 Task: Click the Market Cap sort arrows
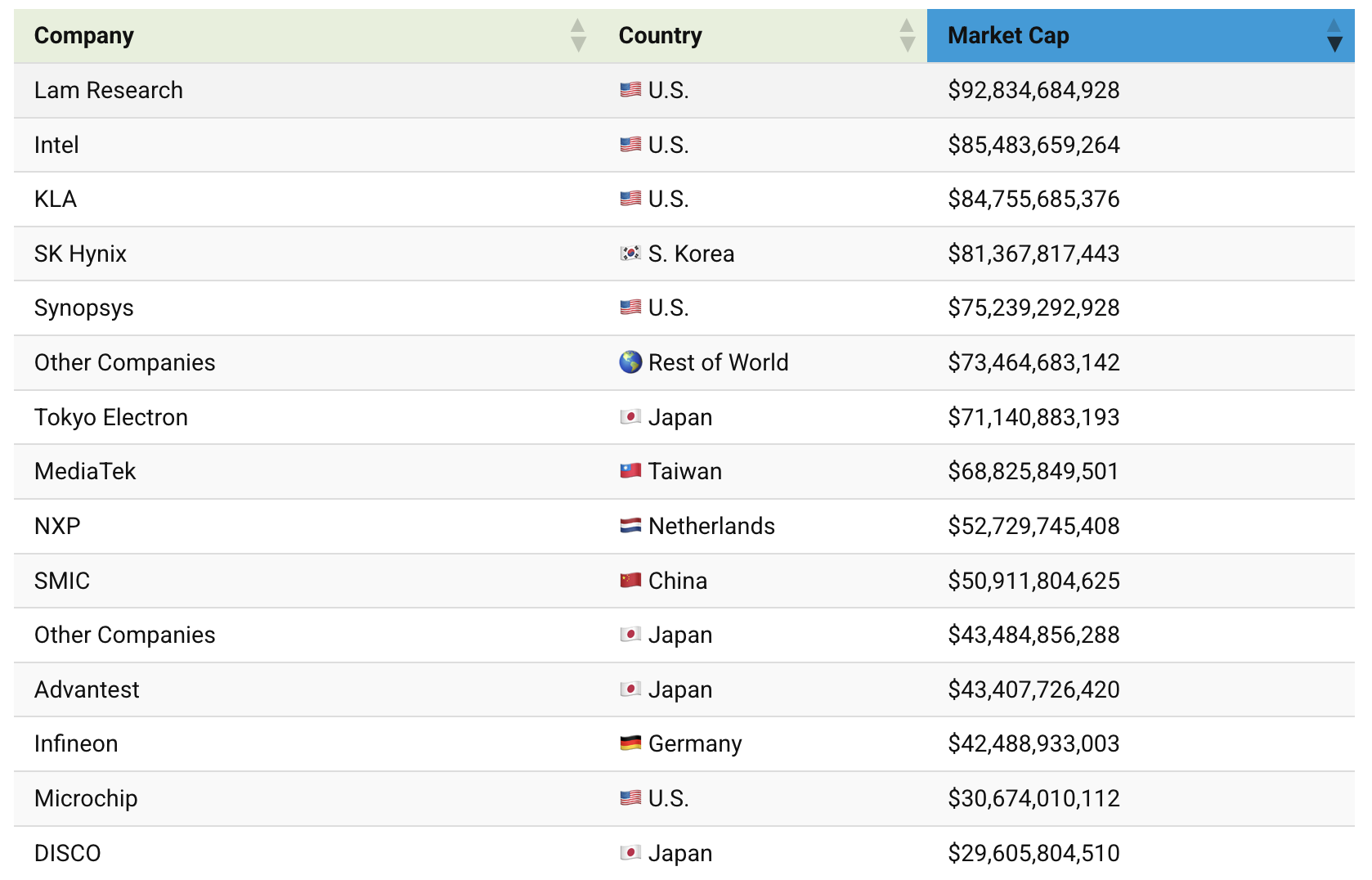pyautogui.click(x=1334, y=36)
